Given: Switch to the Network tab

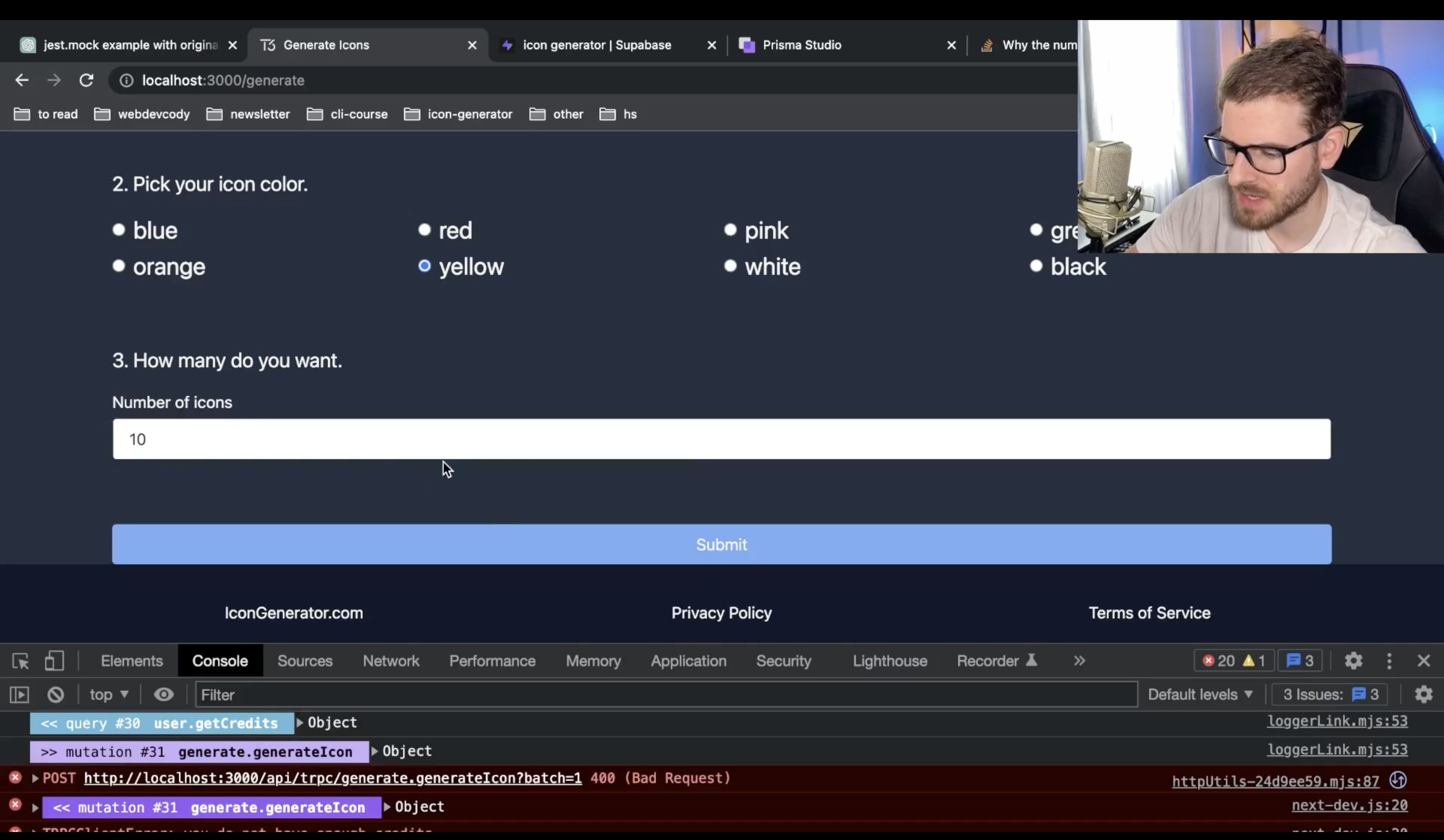Looking at the screenshot, I should click(391, 661).
